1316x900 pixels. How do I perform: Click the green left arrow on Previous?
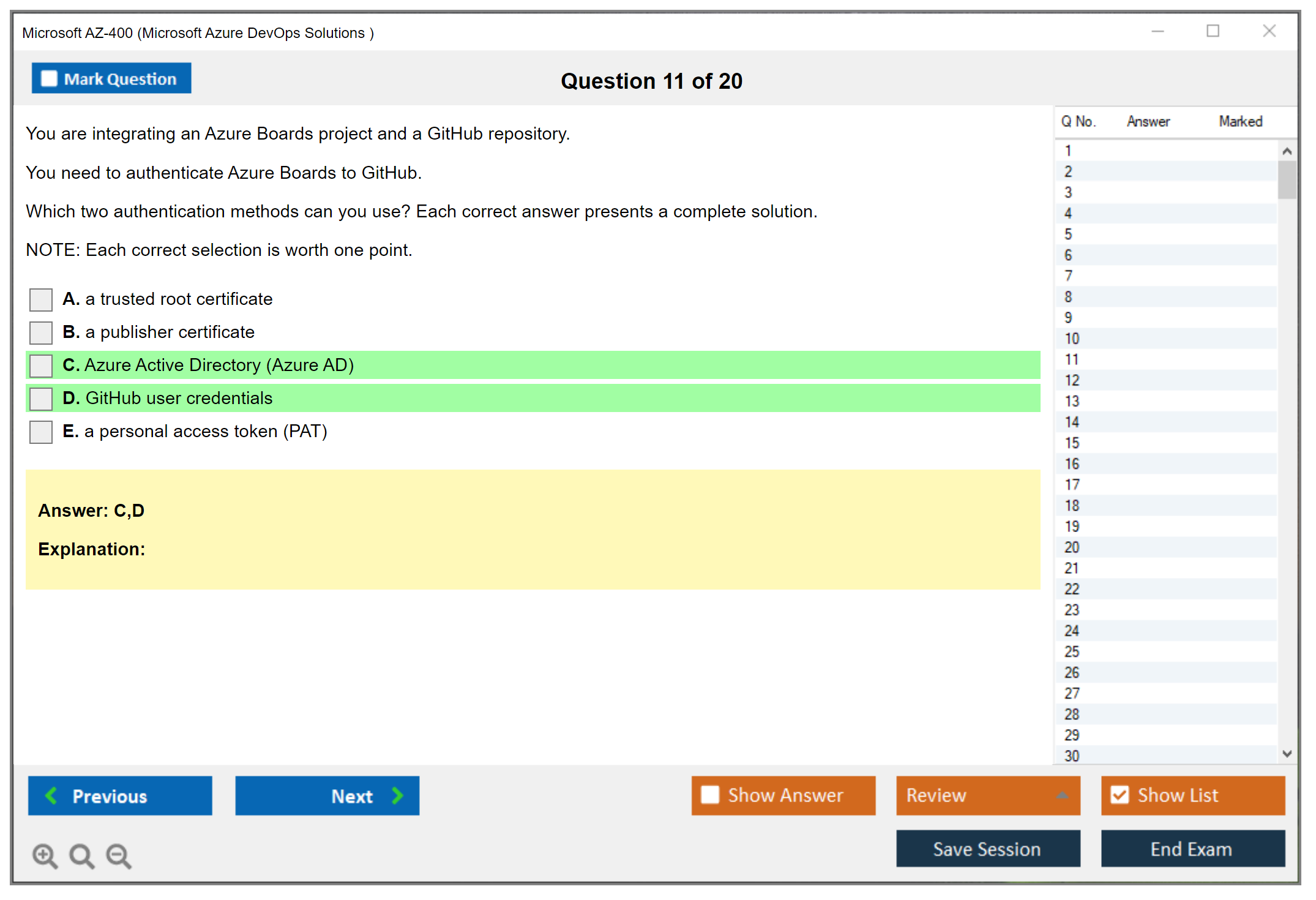pos(51,795)
